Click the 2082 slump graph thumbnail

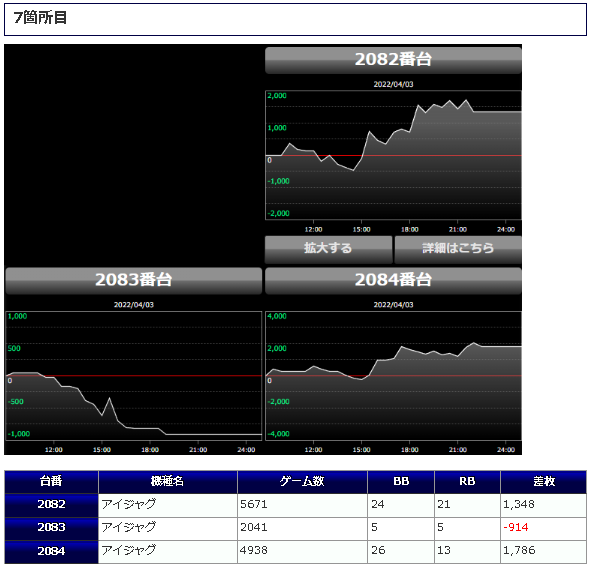click(393, 155)
